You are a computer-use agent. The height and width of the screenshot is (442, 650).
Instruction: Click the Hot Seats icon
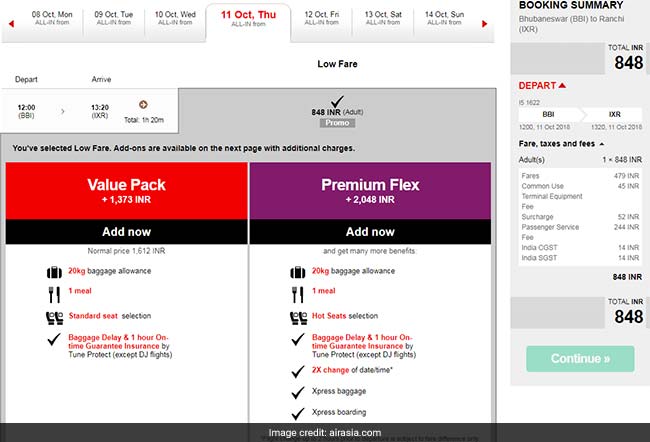click(296, 317)
